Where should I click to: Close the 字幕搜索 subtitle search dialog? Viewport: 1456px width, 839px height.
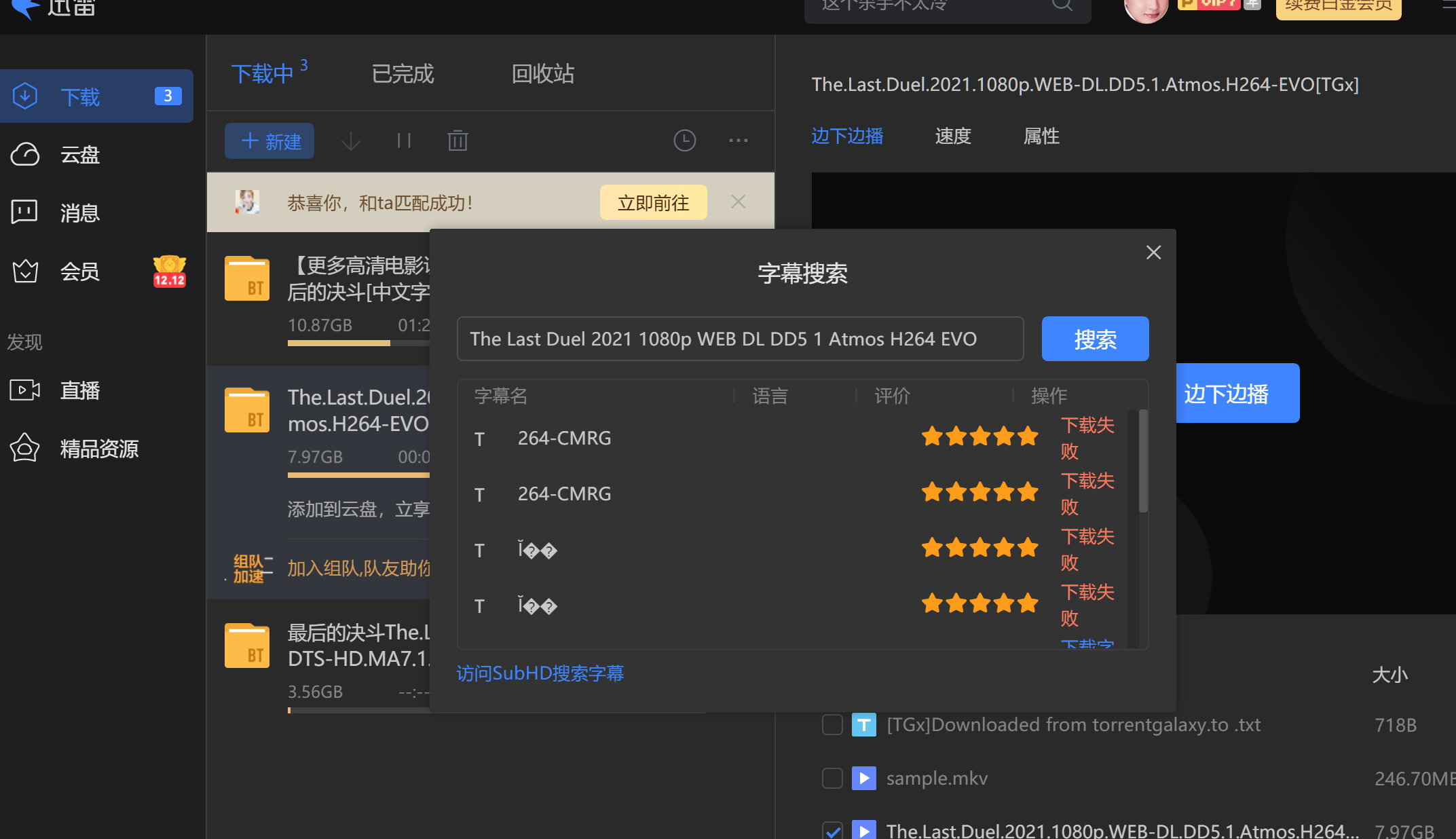(1153, 253)
